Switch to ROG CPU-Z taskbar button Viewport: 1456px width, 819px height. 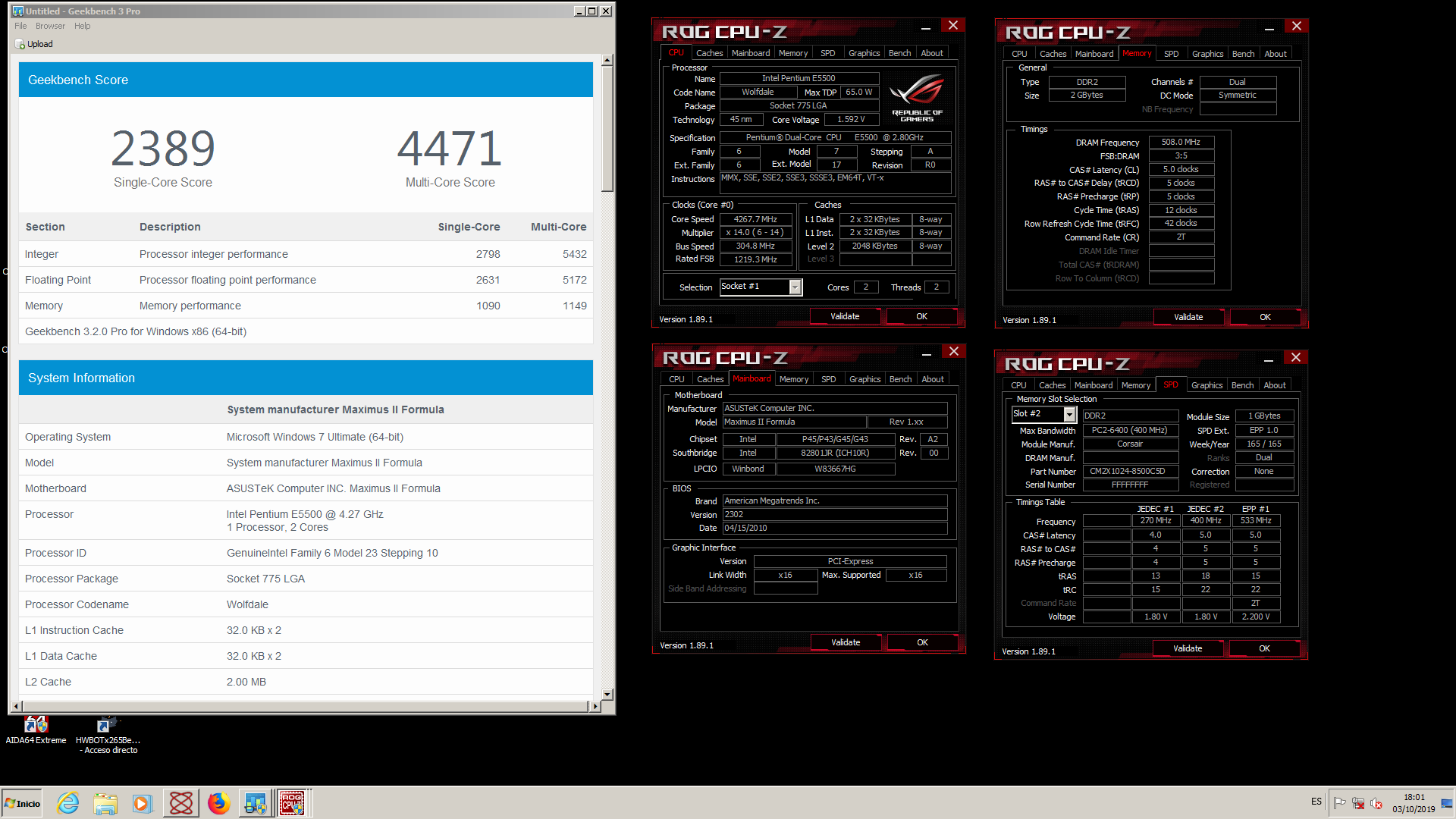[293, 803]
